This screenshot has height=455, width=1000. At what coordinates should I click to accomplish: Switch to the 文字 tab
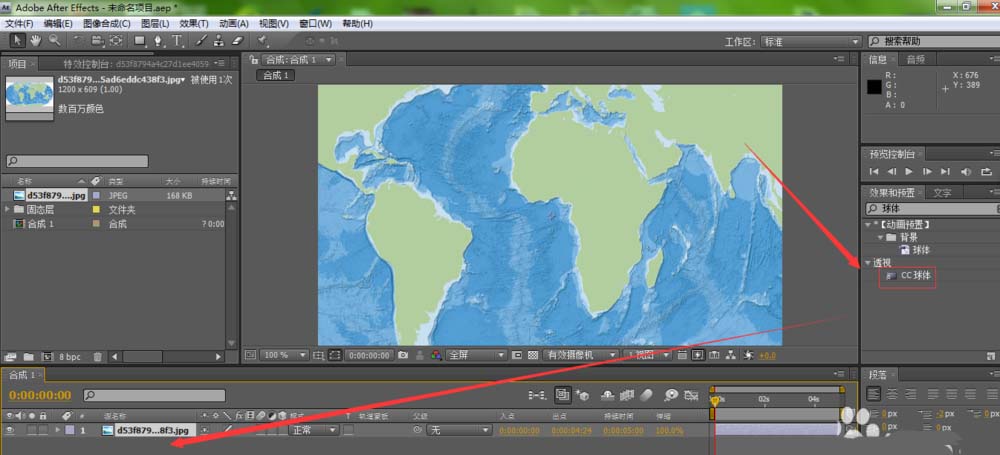[x=943, y=192]
